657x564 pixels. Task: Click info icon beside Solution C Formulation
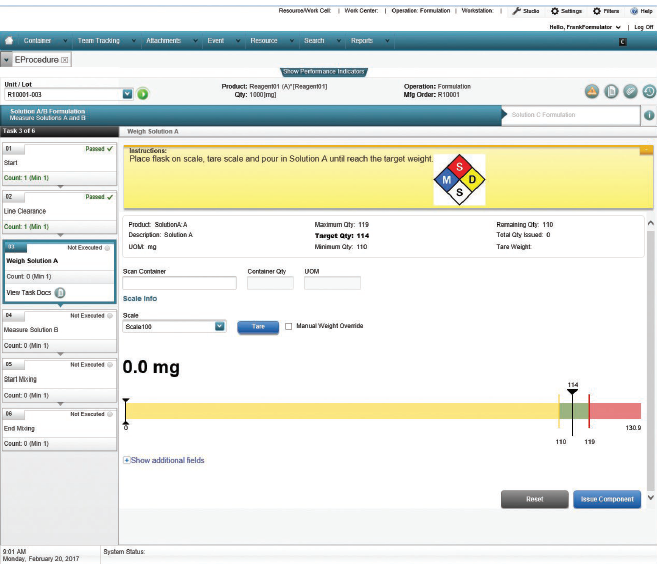[x=649, y=115]
